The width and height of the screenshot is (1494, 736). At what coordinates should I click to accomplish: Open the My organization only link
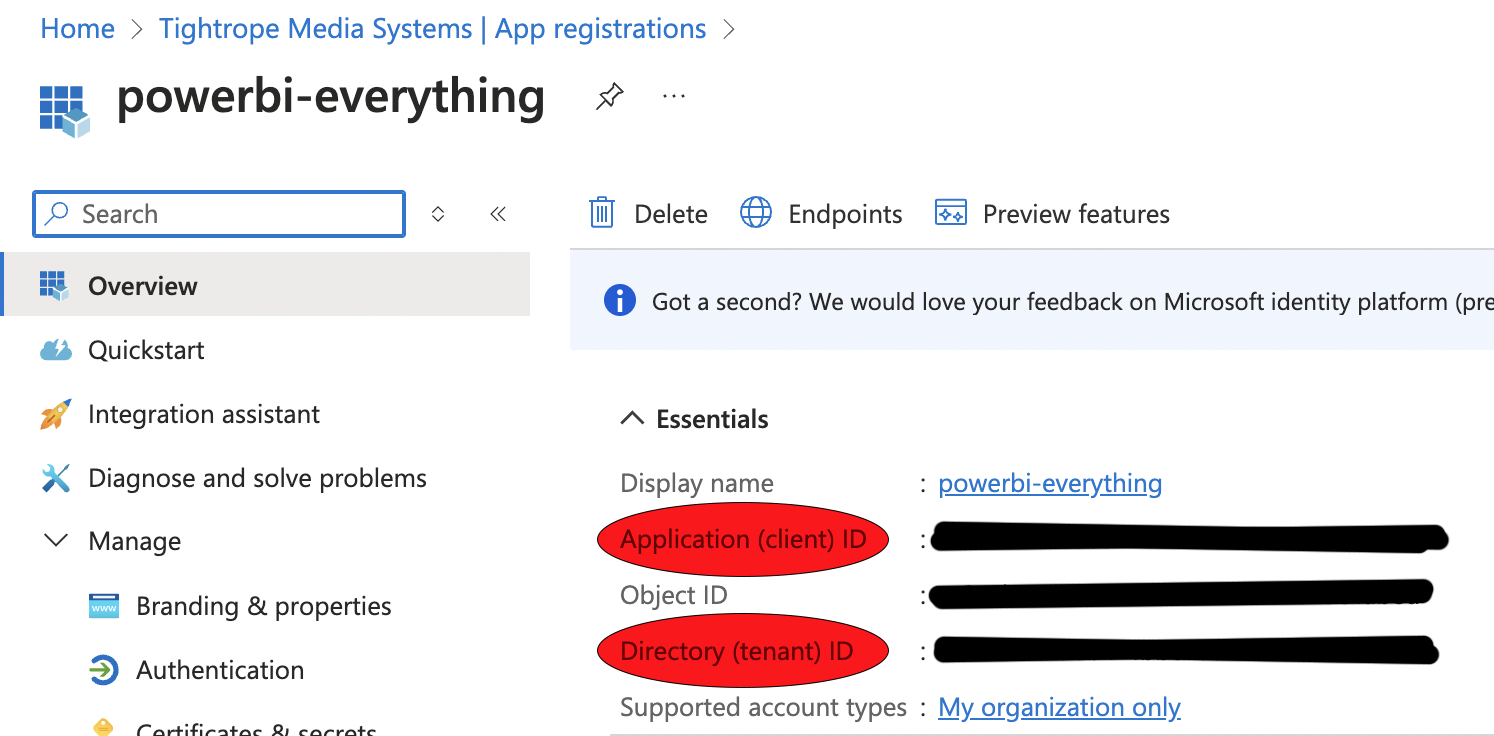pyautogui.click(x=1059, y=707)
